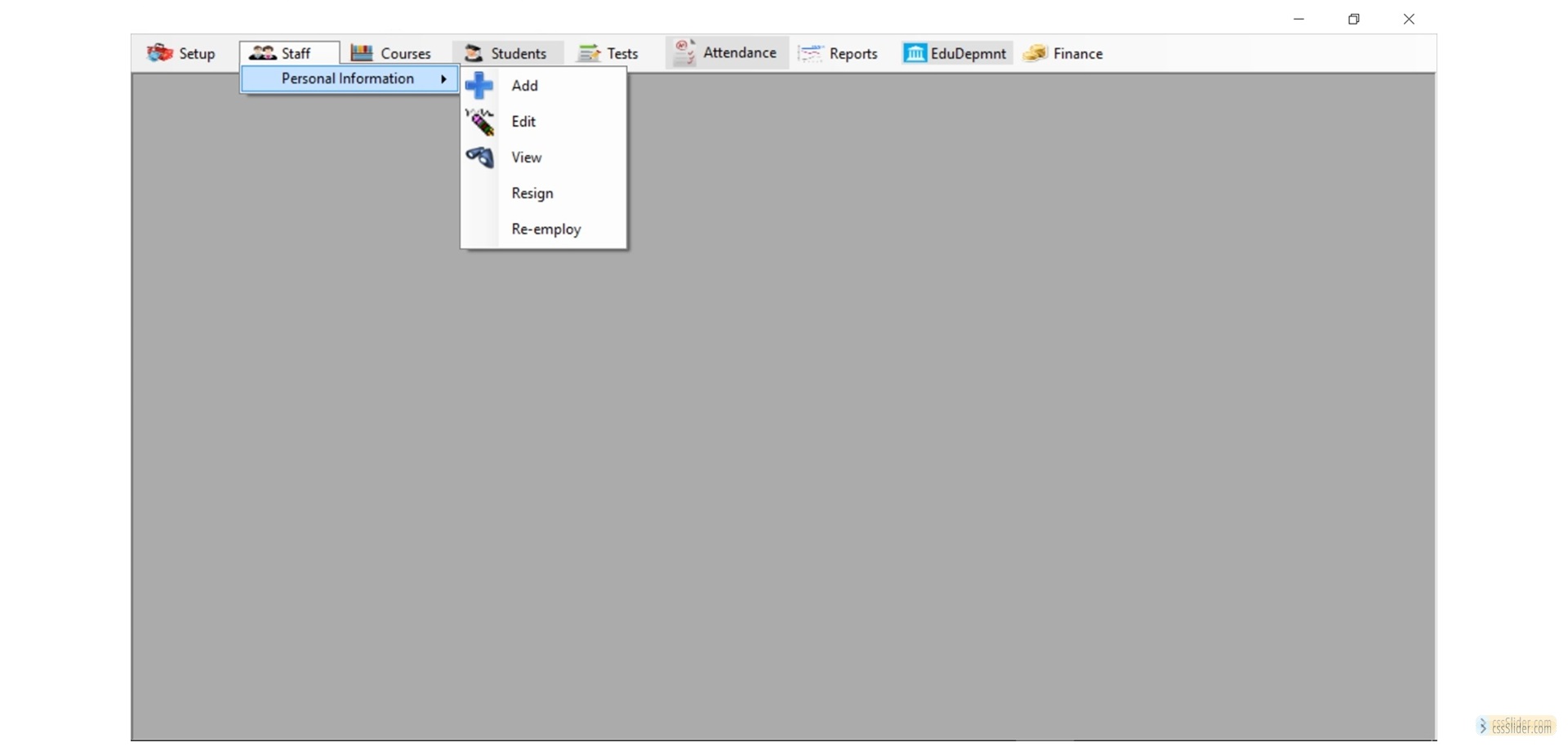This screenshot has width=1568, height=747.
Task: Click the binoculars View icon
Action: tap(479, 157)
